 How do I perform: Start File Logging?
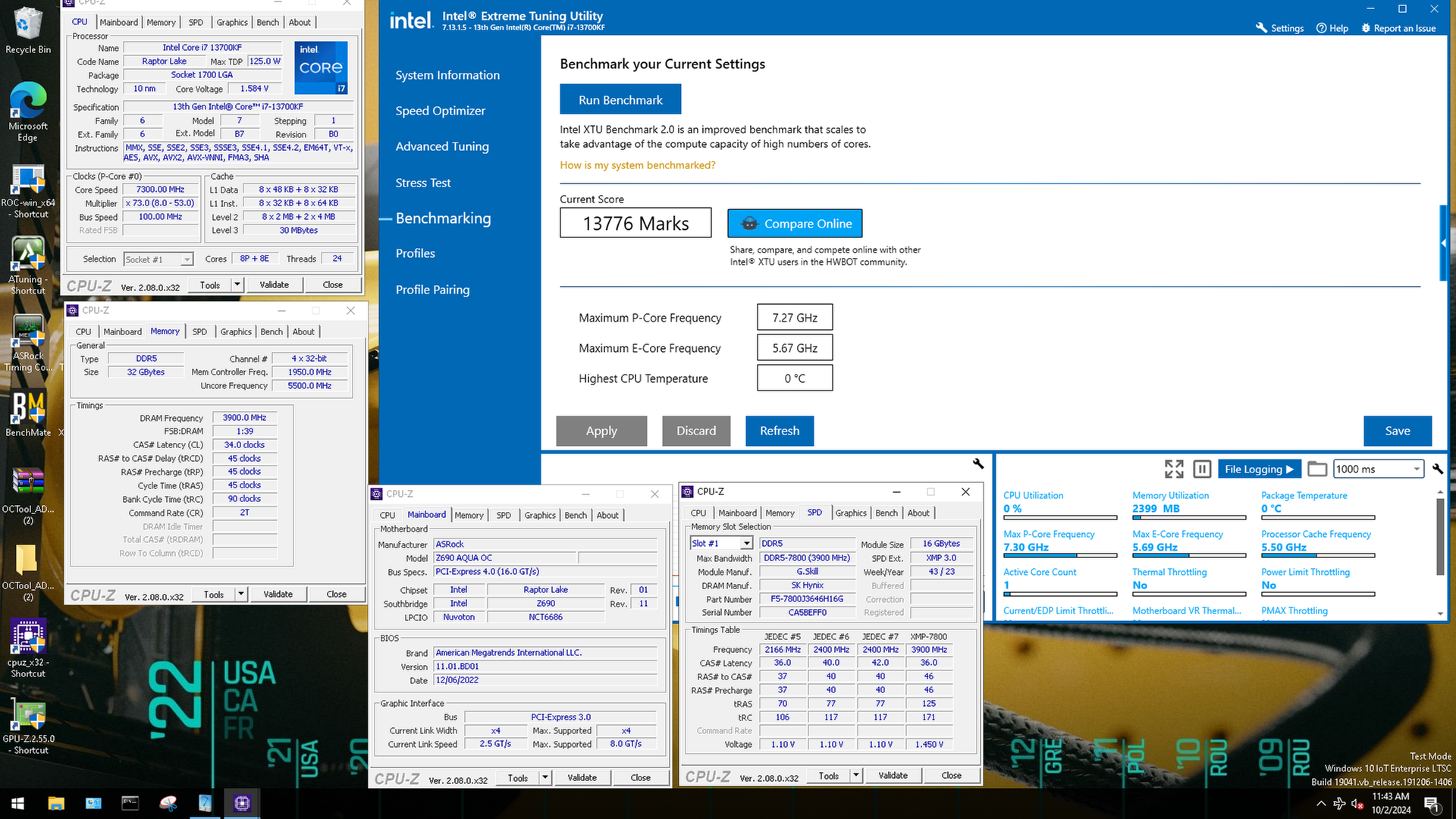(x=1259, y=469)
